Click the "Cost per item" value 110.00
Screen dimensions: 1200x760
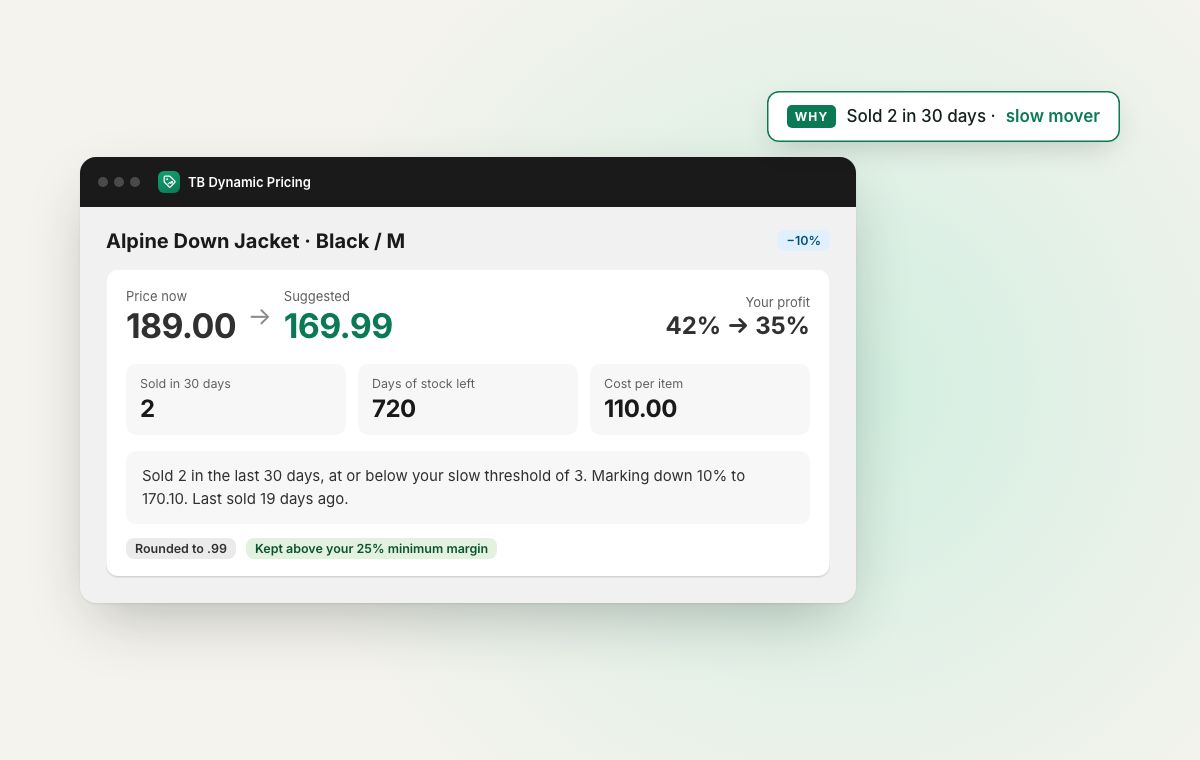coord(640,409)
